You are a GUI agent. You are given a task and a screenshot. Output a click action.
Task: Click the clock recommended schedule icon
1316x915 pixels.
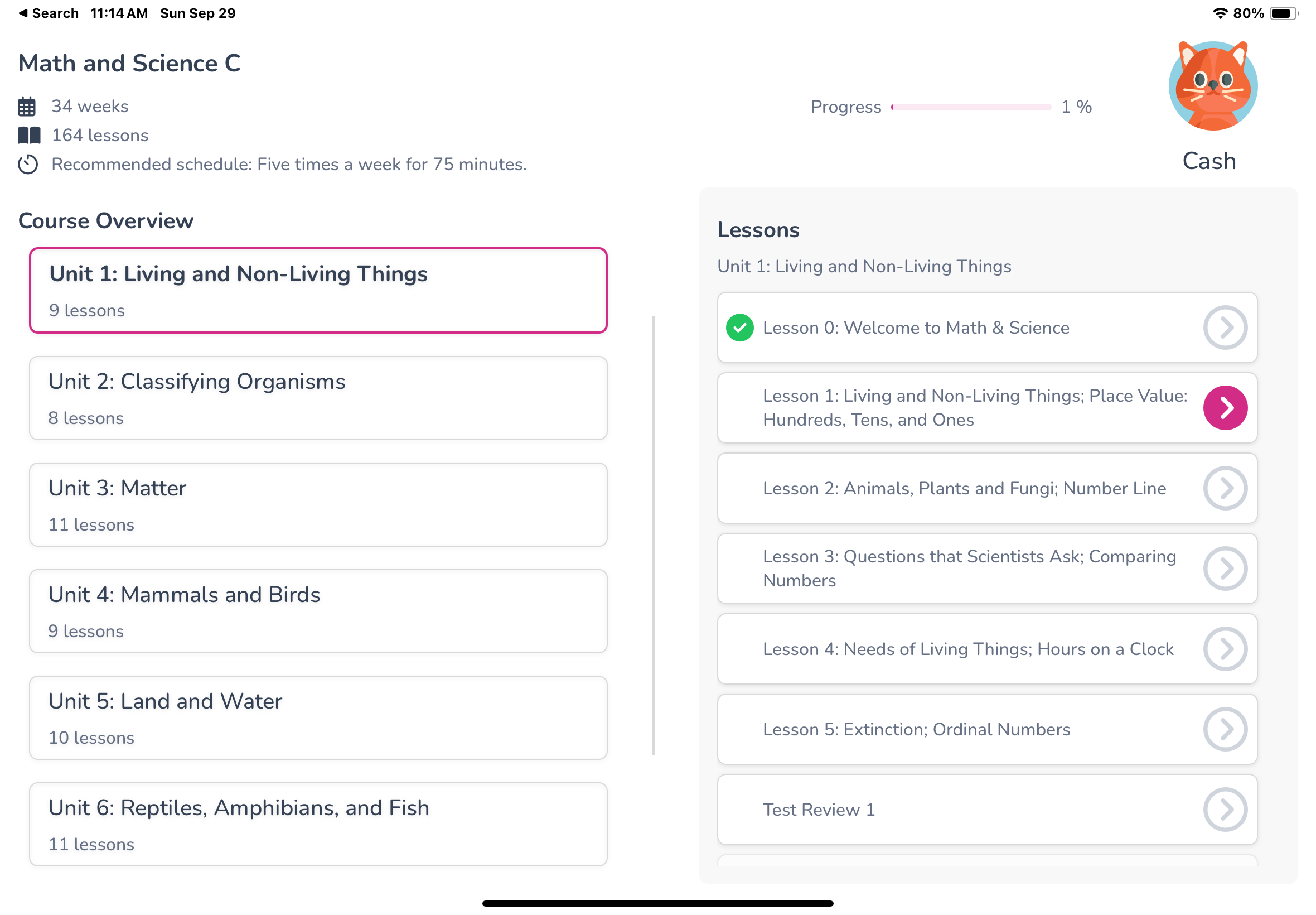click(x=27, y=165)
